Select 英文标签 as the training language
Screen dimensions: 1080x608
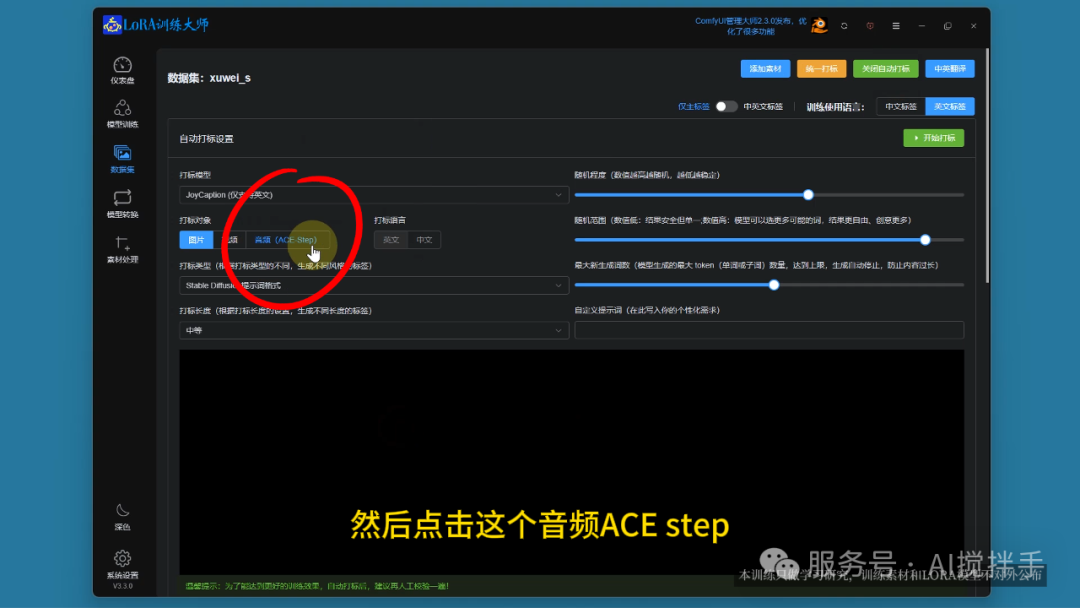point(949,107)
